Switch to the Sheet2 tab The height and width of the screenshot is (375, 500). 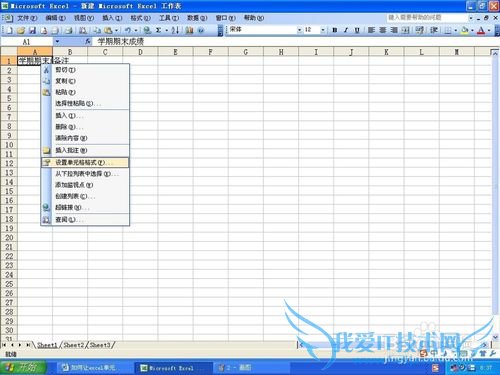(x=73, y=345)
